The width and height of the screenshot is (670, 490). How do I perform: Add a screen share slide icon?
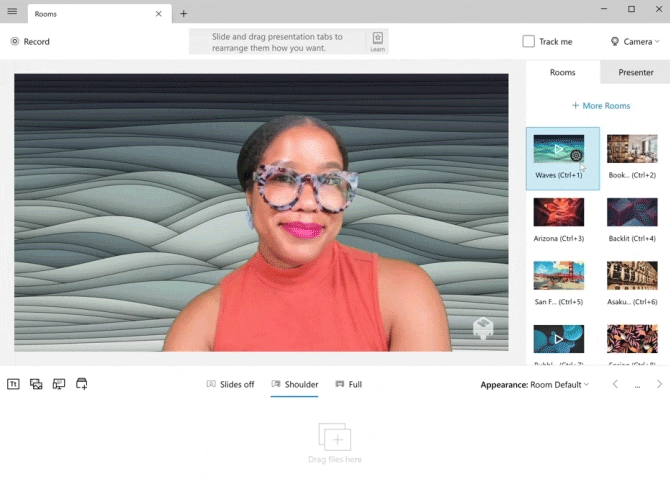[59, 384]
